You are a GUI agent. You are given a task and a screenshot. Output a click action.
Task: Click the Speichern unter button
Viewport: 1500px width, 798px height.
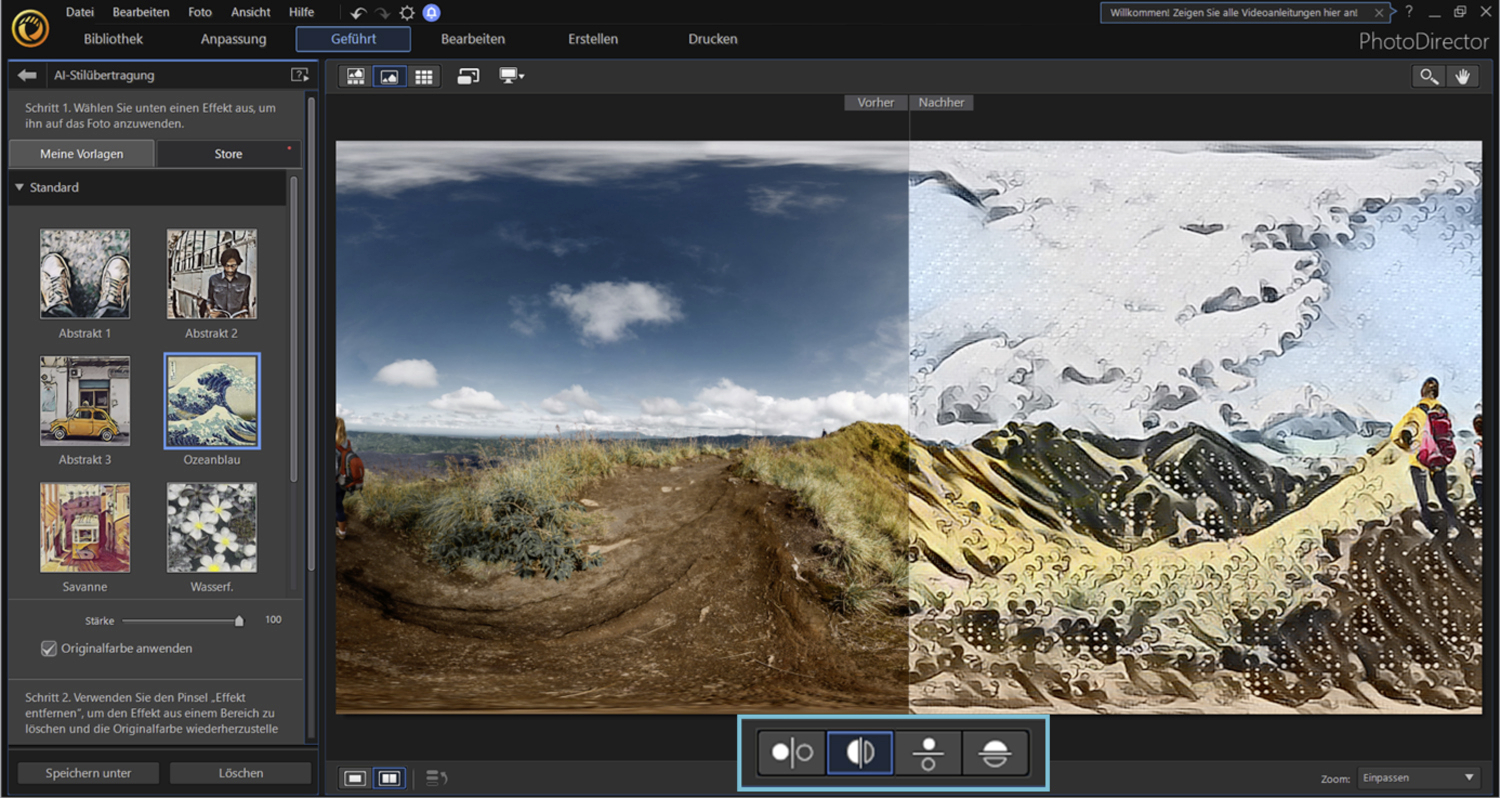[x=87, y=772]
